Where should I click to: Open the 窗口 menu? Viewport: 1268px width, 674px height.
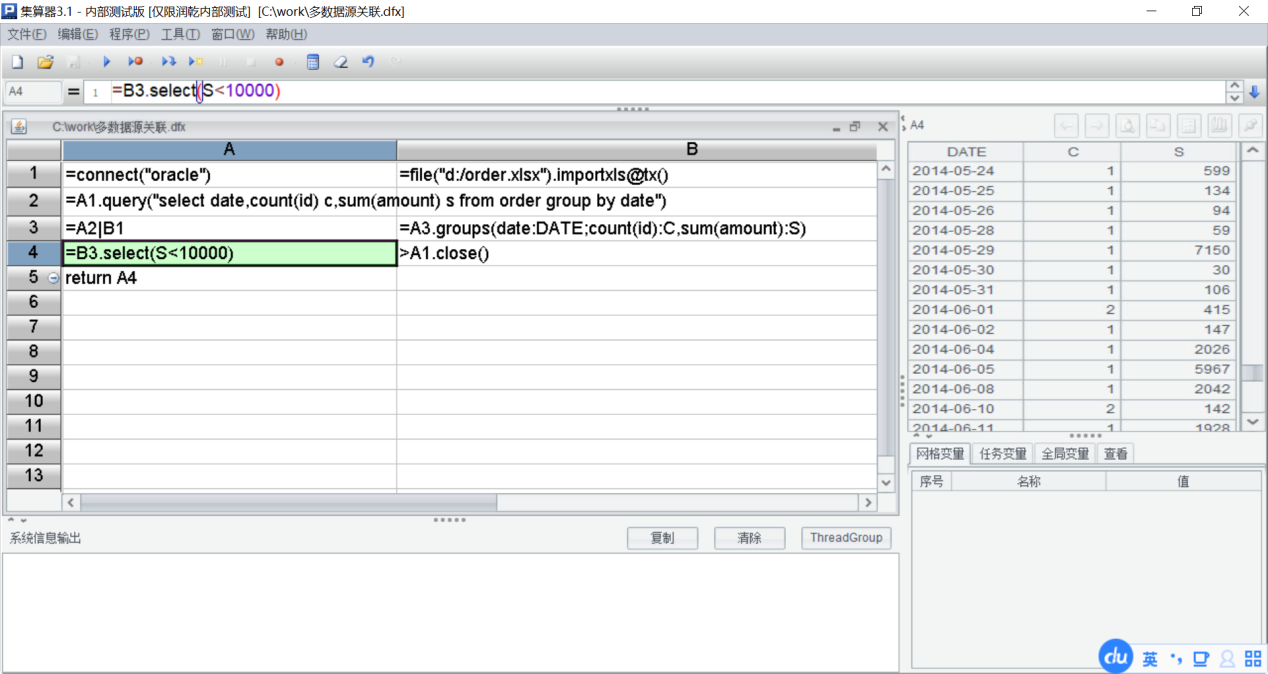tap(232, 34)
